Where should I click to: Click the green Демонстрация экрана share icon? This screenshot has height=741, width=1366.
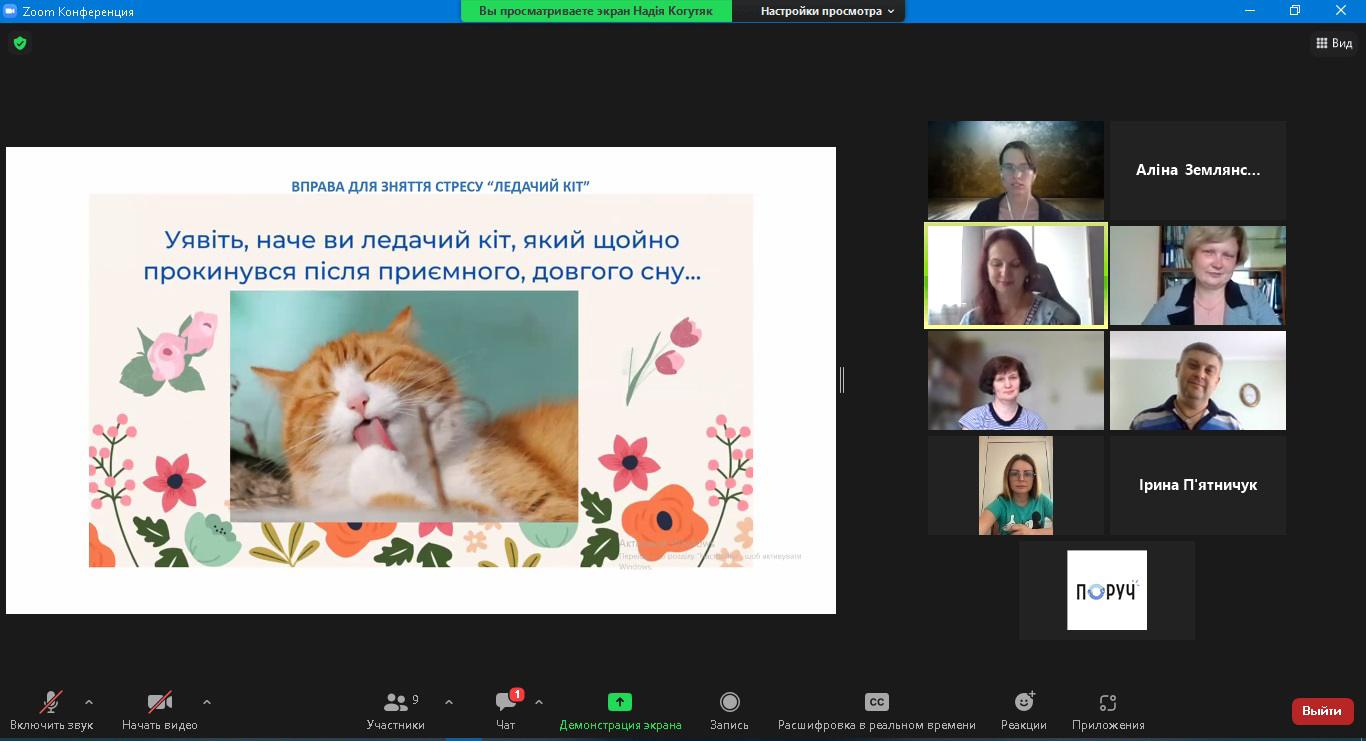pos(620,702)
